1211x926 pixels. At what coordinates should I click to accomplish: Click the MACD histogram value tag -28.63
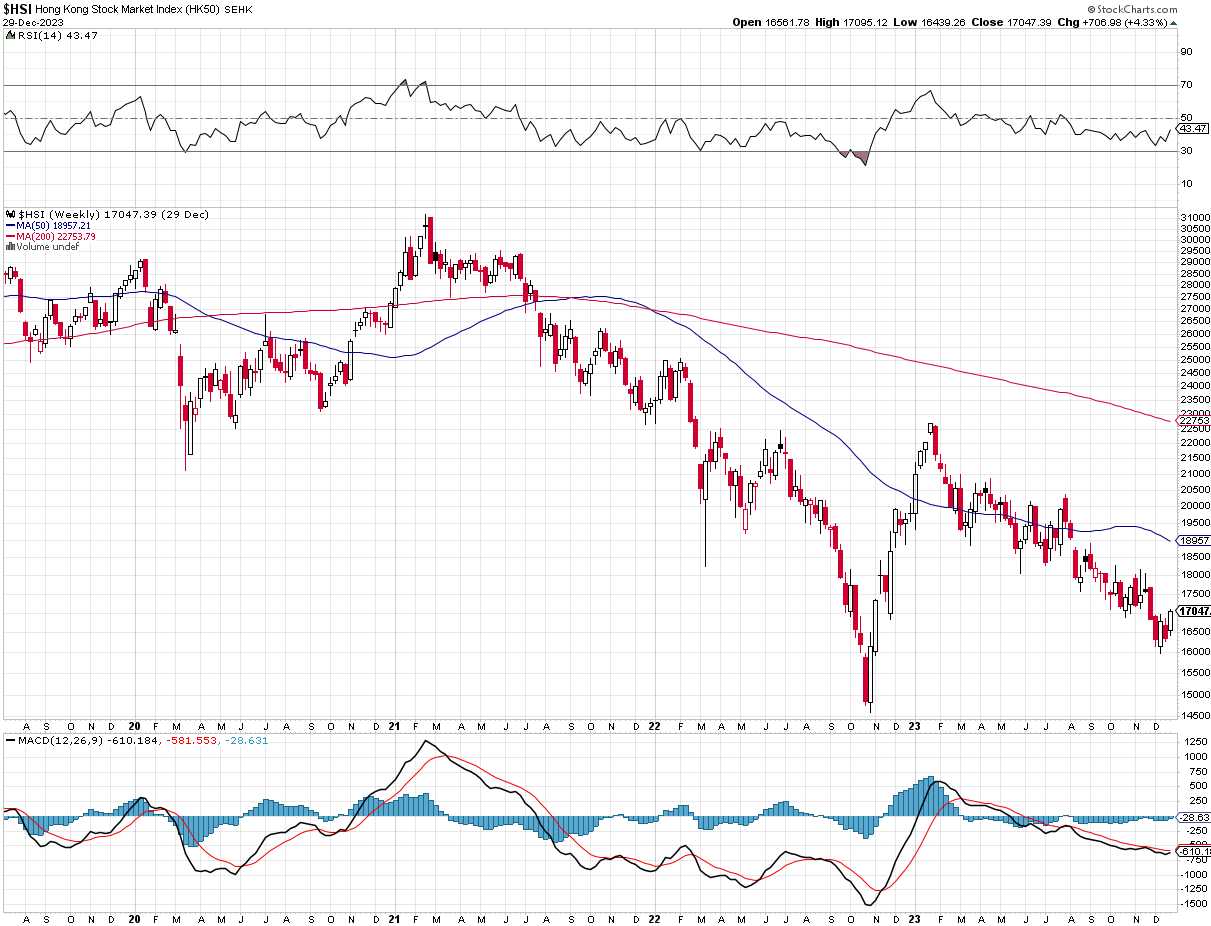1193,817
